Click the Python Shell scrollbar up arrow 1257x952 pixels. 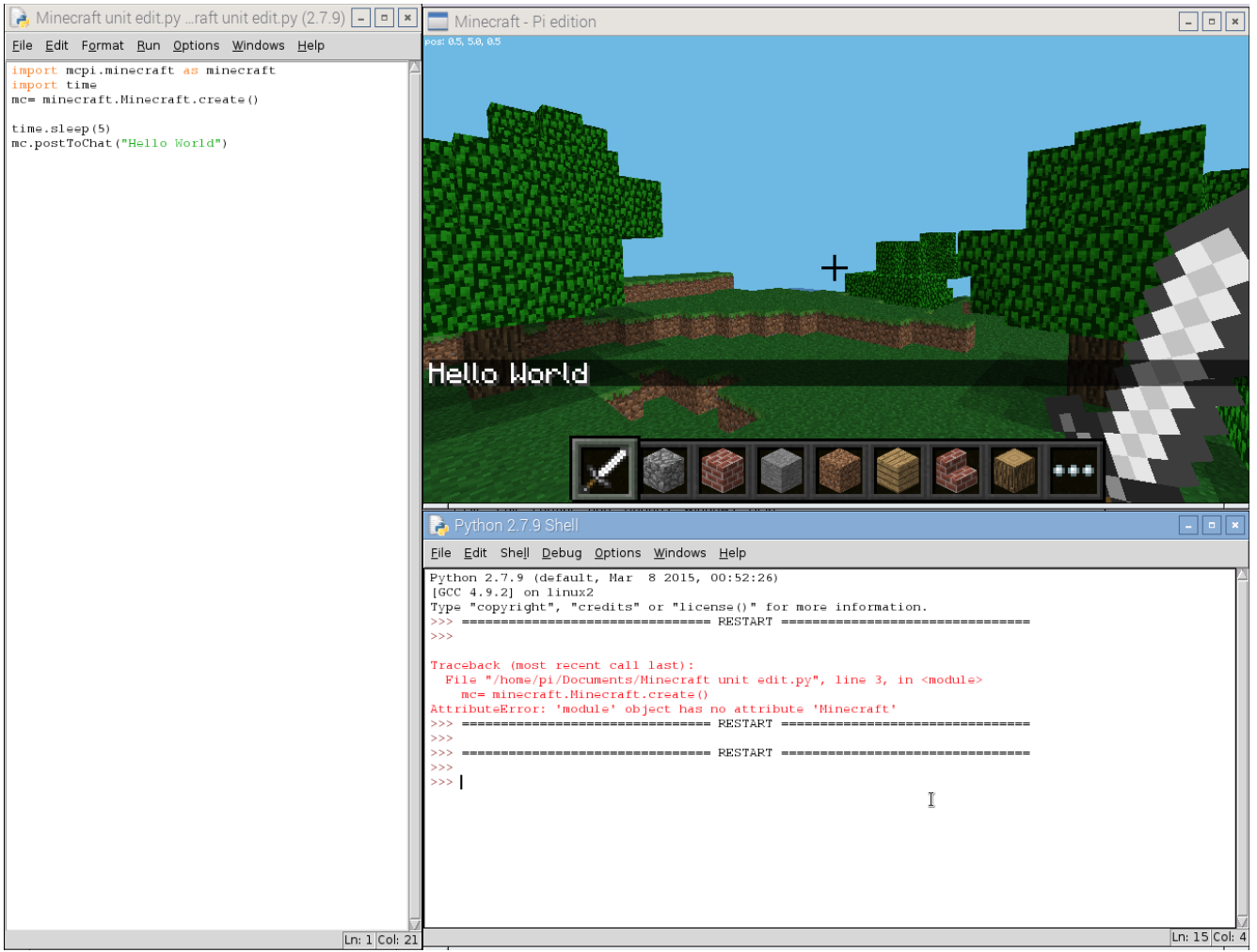tap(1242, 576)
